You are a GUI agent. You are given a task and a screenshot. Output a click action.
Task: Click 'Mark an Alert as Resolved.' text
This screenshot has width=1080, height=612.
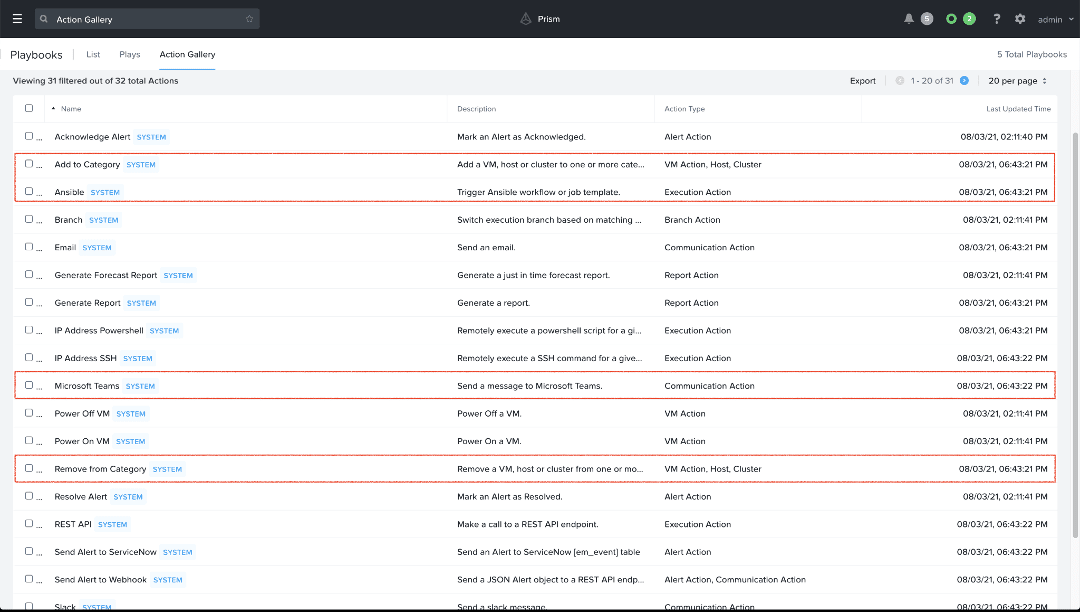510,496
